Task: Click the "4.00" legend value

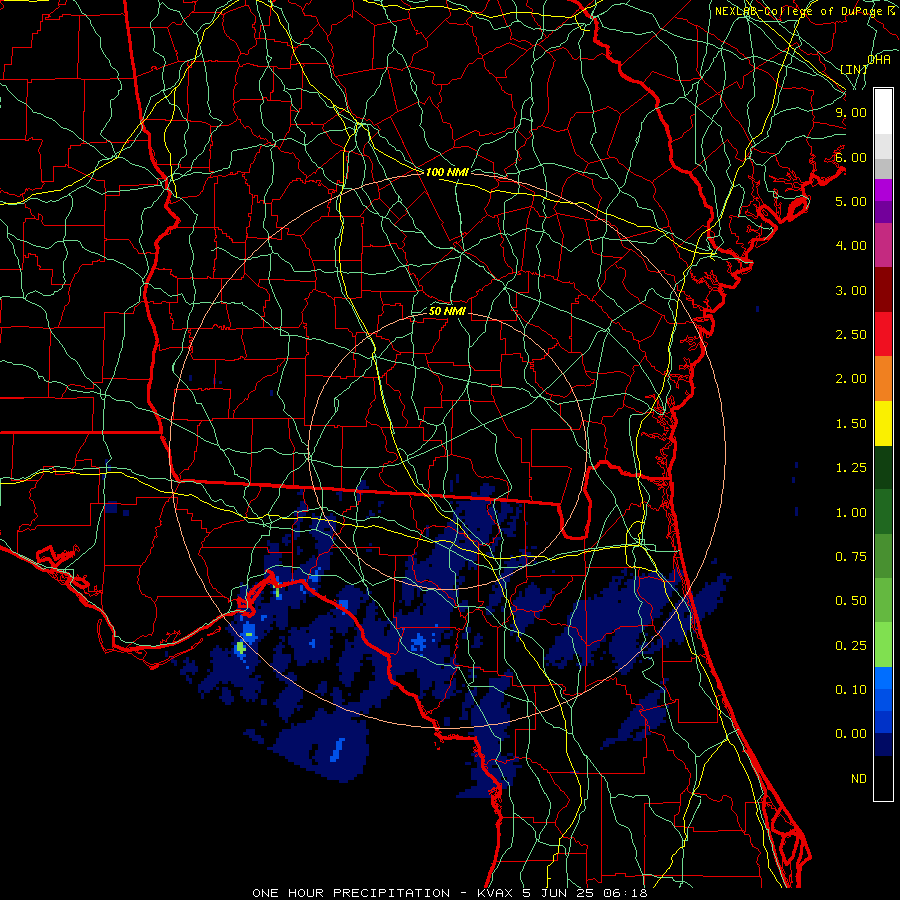Action: [x=851, y=246]
